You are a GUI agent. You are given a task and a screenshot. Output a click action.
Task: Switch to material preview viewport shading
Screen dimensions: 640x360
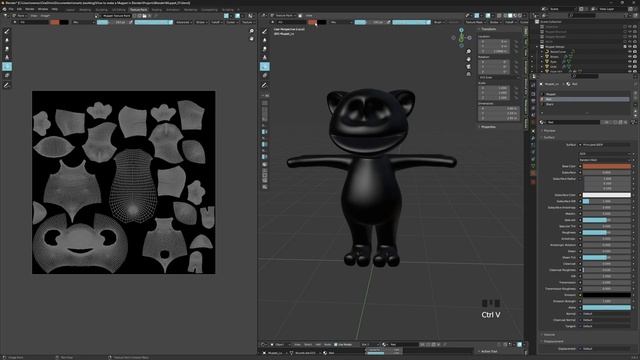[x=515, y=16]
